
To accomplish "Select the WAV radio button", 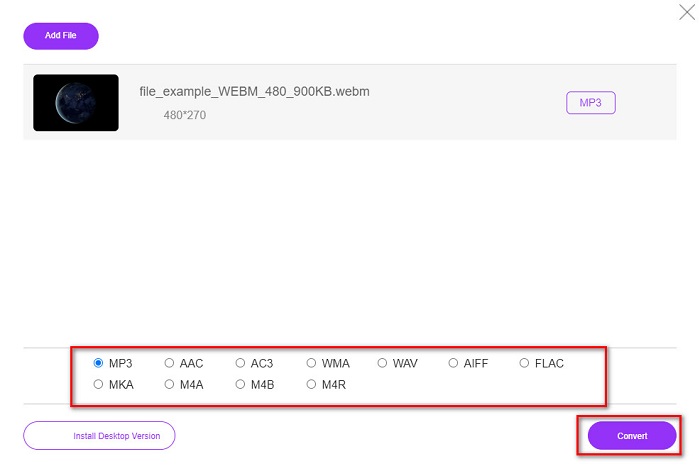I will click(383, 363).
